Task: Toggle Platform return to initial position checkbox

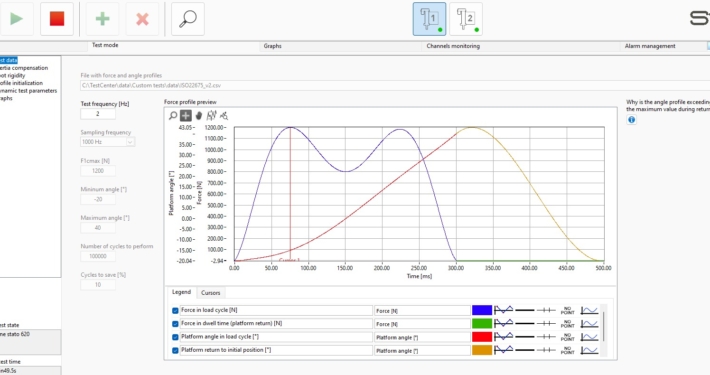Action: (x=175, y=350)
